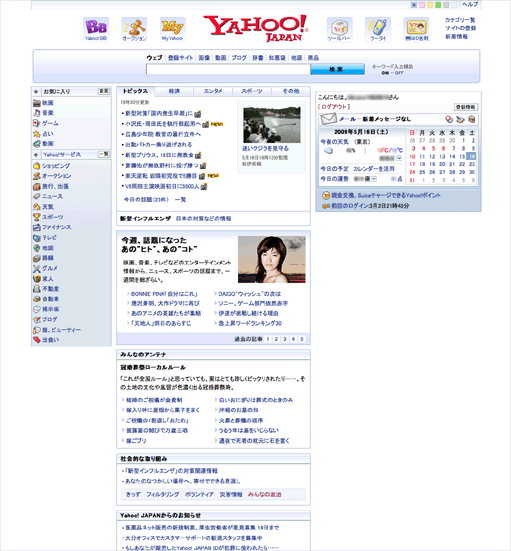Screen dimensions: 511x551
Task: Click the 出会い heart icon
Action: (37, 340)
